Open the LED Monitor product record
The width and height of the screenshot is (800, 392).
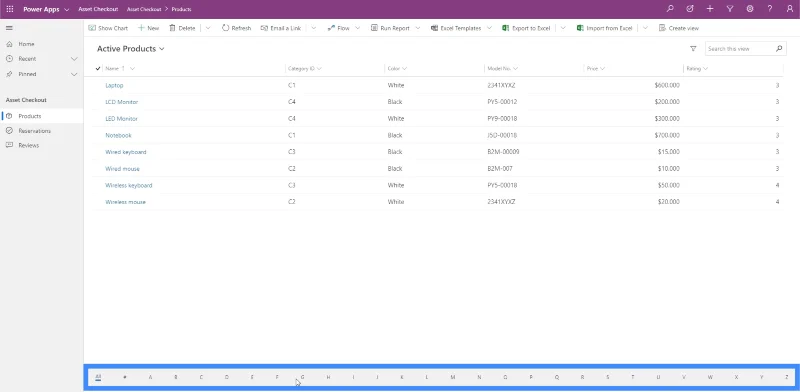[x=121, y=118]
